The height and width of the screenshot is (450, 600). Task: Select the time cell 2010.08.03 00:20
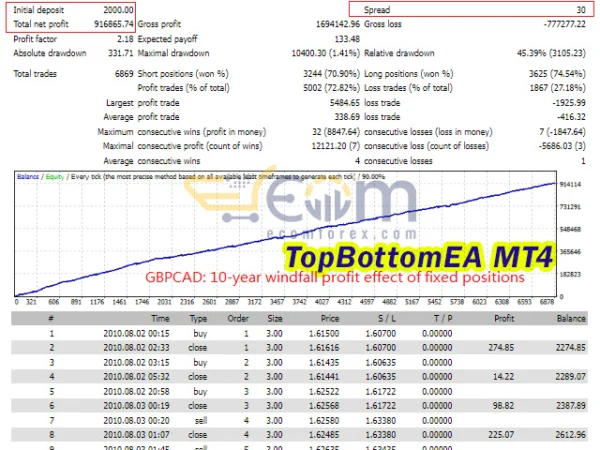(x=136, y=421)
